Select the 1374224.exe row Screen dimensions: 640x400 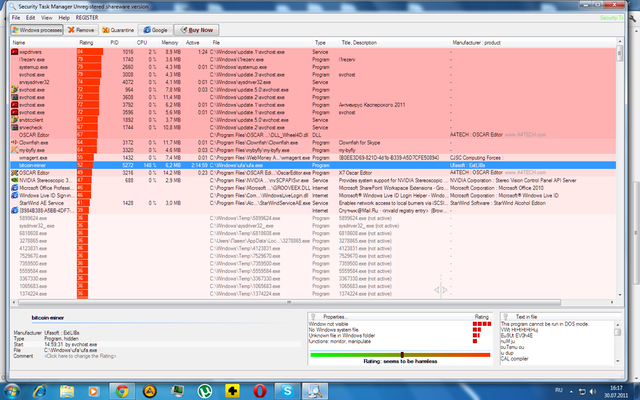pos(313,293)
